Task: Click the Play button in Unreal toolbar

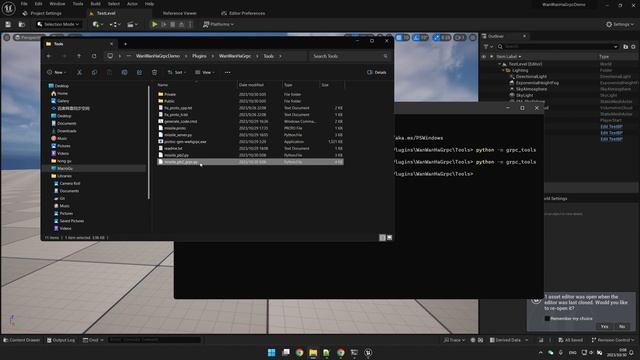Action: click(154, 24)
